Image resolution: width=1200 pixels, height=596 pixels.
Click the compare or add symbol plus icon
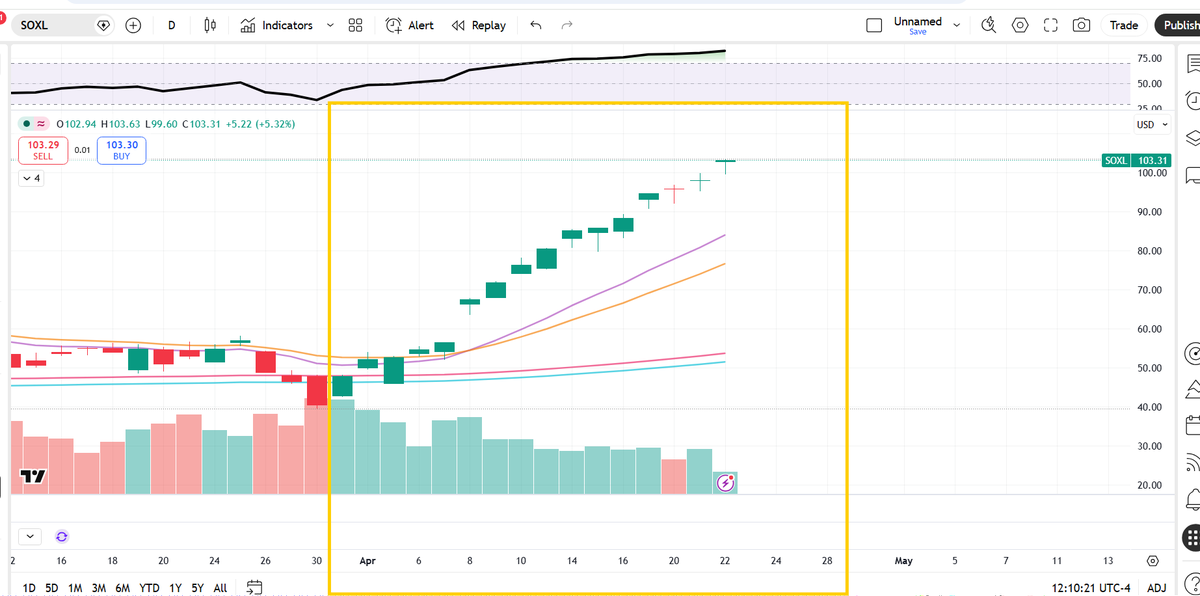tap(133, 25)
